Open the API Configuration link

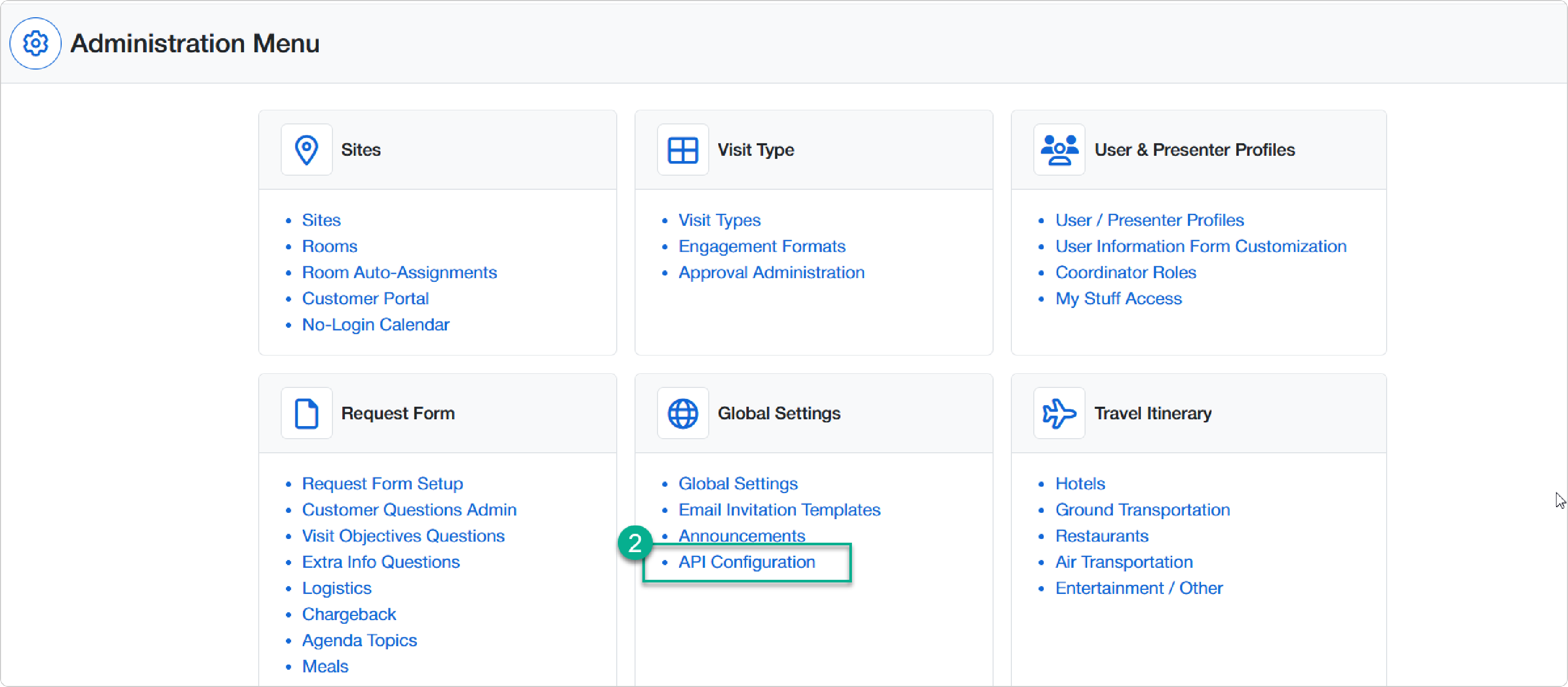tap(746, 562)
